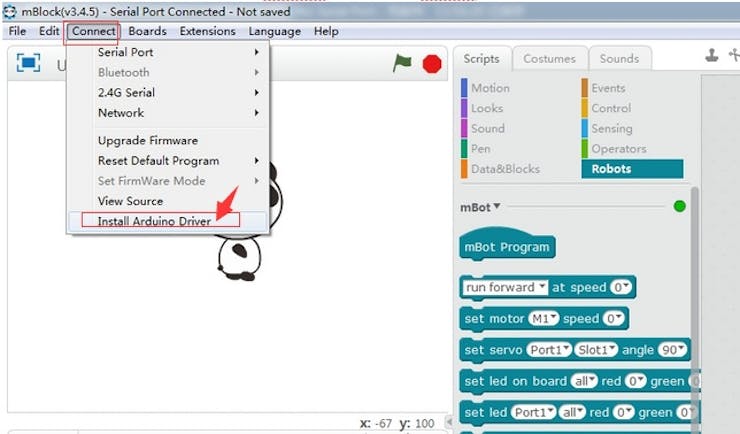This screenshot has width=740, height=434.
Task: Click the Connect menu
Action: pyautogui.click(x=93, y=31)
